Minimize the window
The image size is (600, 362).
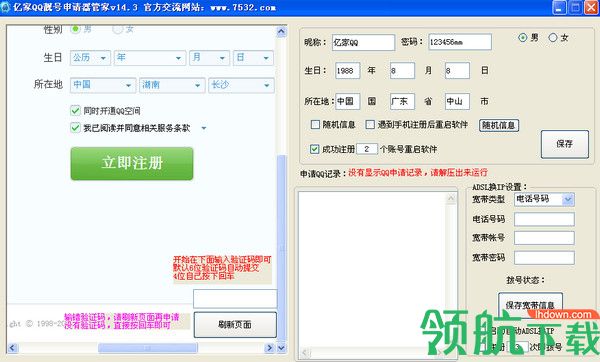click(x=559, y=7)
